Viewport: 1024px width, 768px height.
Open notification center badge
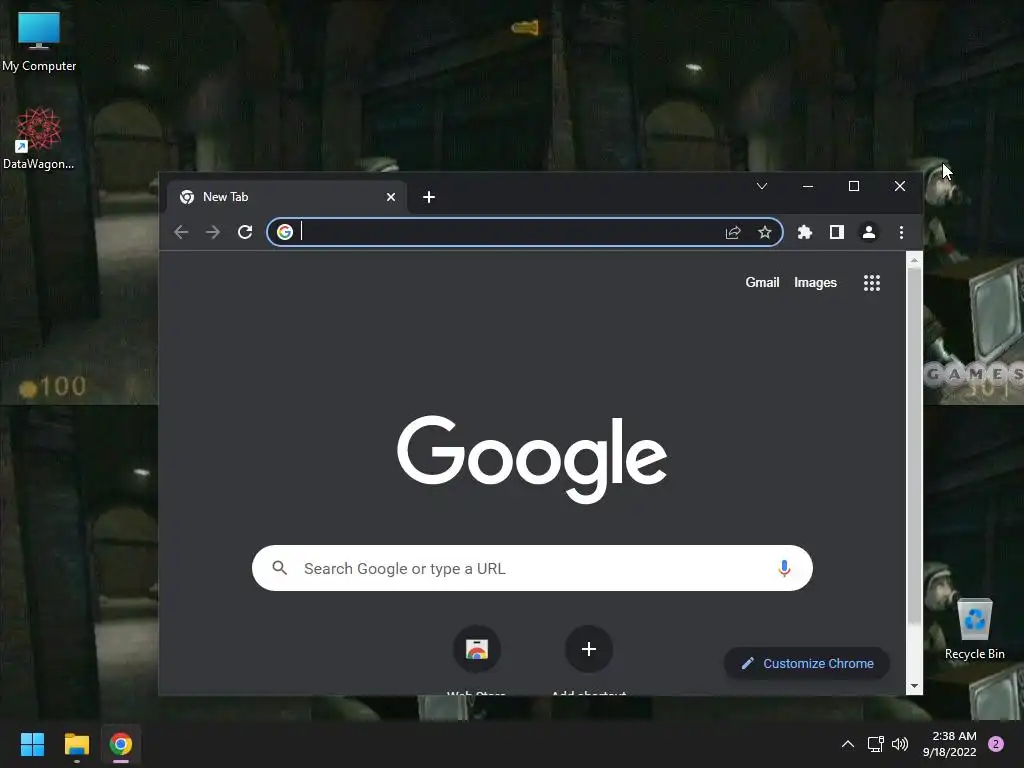996,744
